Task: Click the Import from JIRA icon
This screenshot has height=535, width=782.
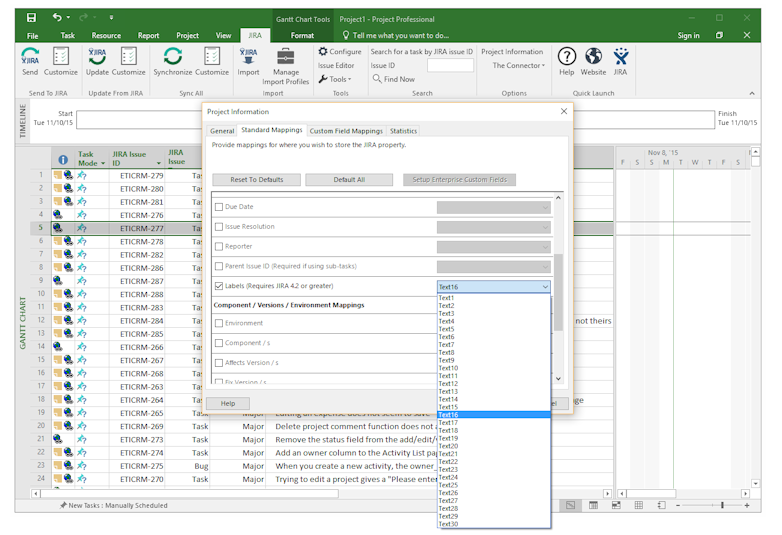Action: [248, 56]
